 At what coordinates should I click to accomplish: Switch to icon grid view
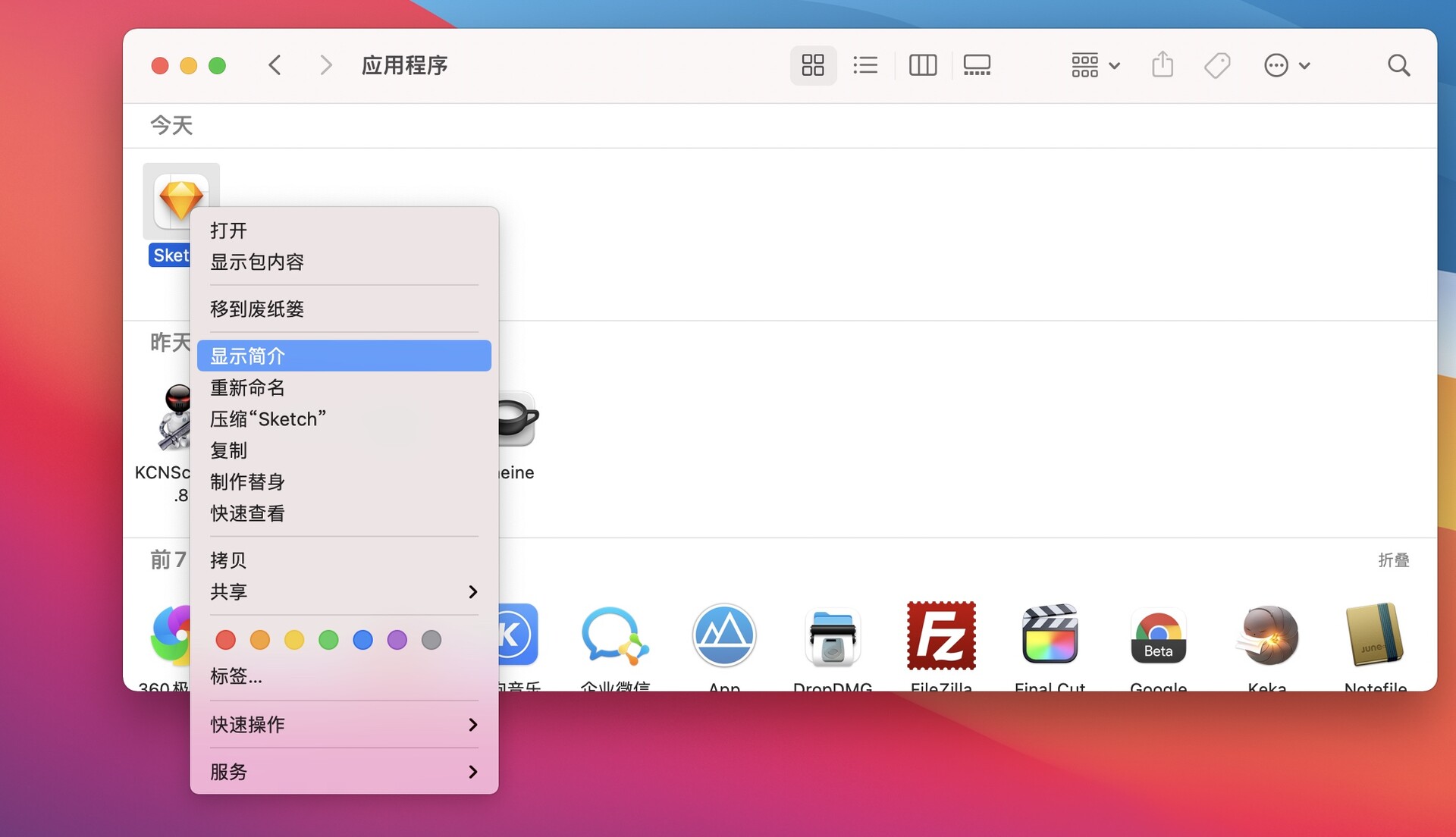812,65
